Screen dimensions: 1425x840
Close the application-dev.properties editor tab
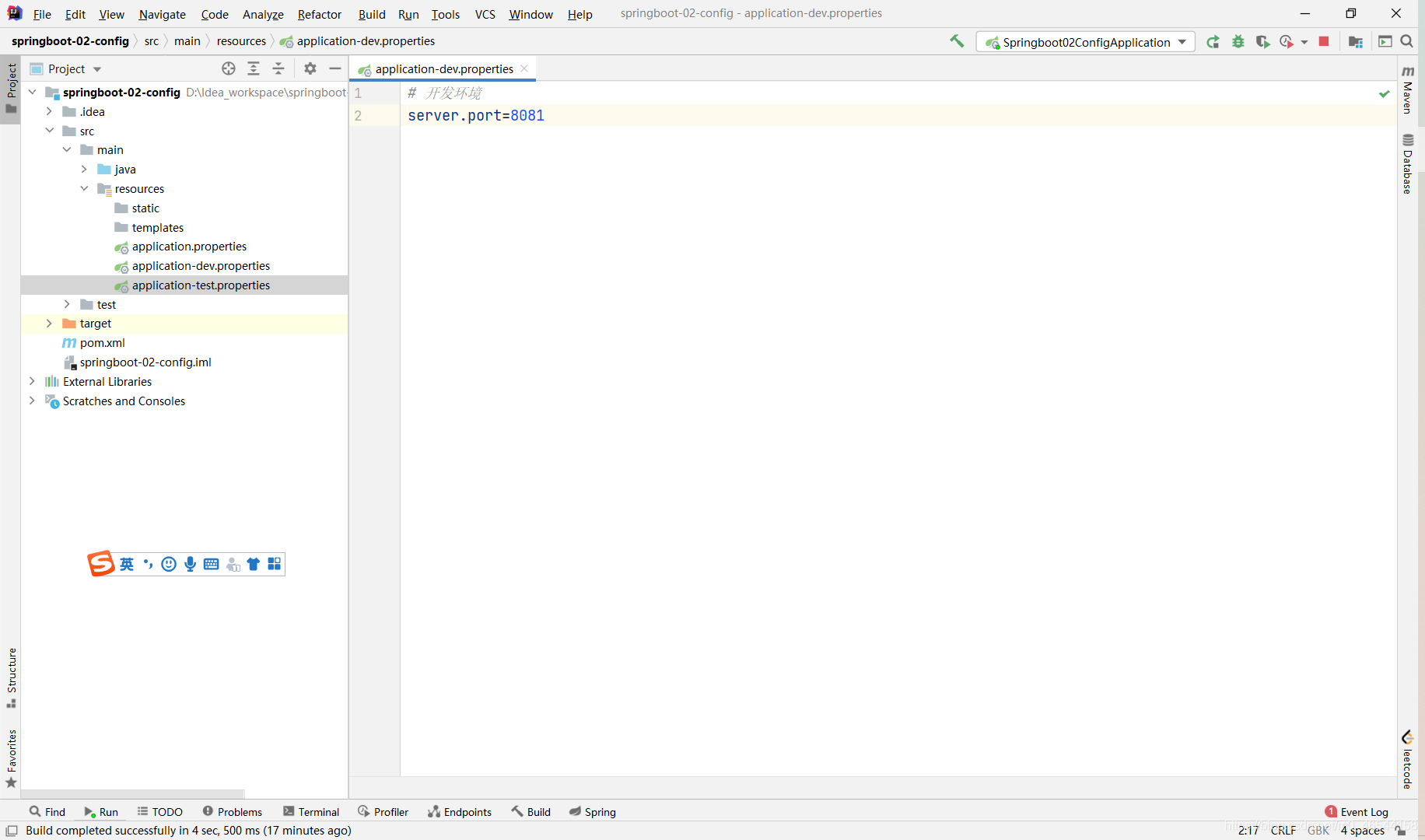[x=525, y=68]
